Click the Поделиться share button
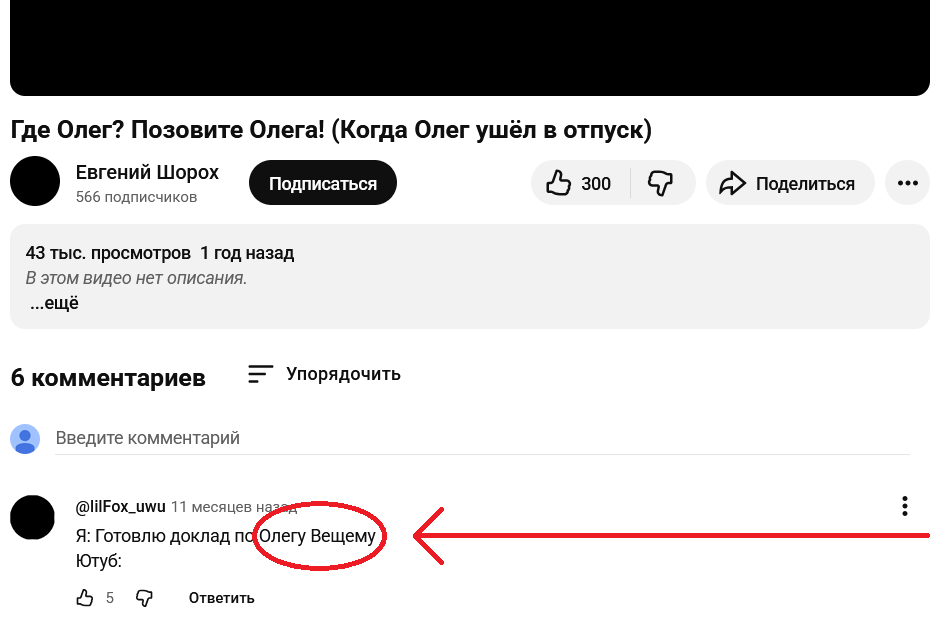Viewport: 938px width, 617px height. click(789, 183)
